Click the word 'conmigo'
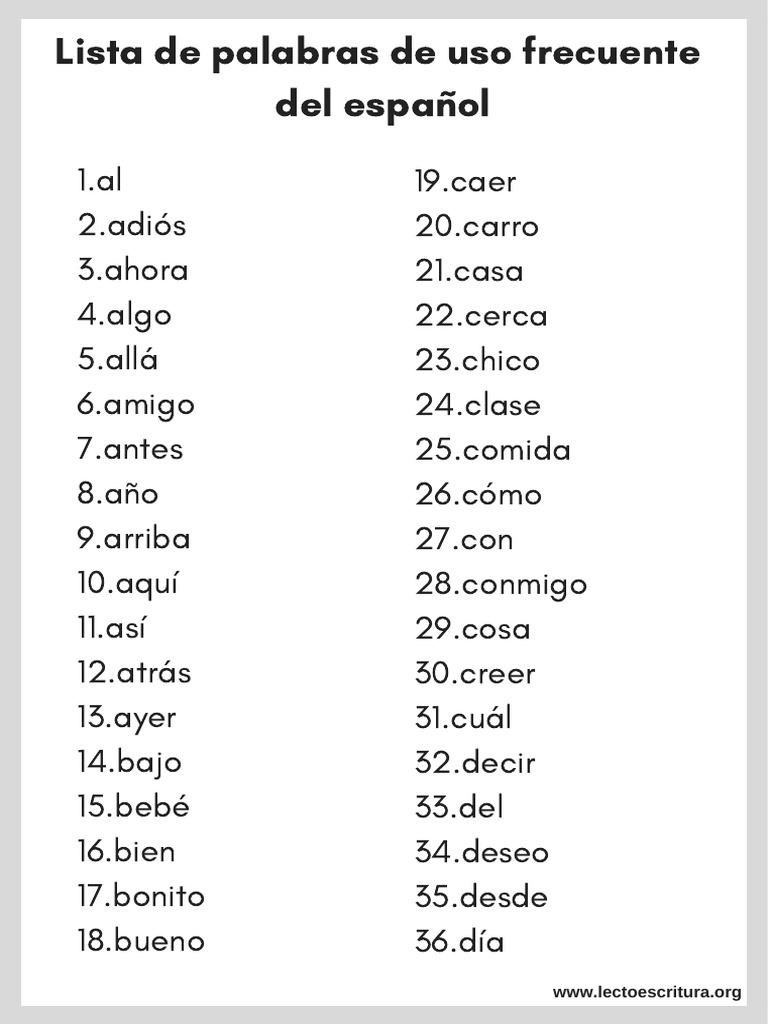 pyautogui.click(x=524, y=584)
